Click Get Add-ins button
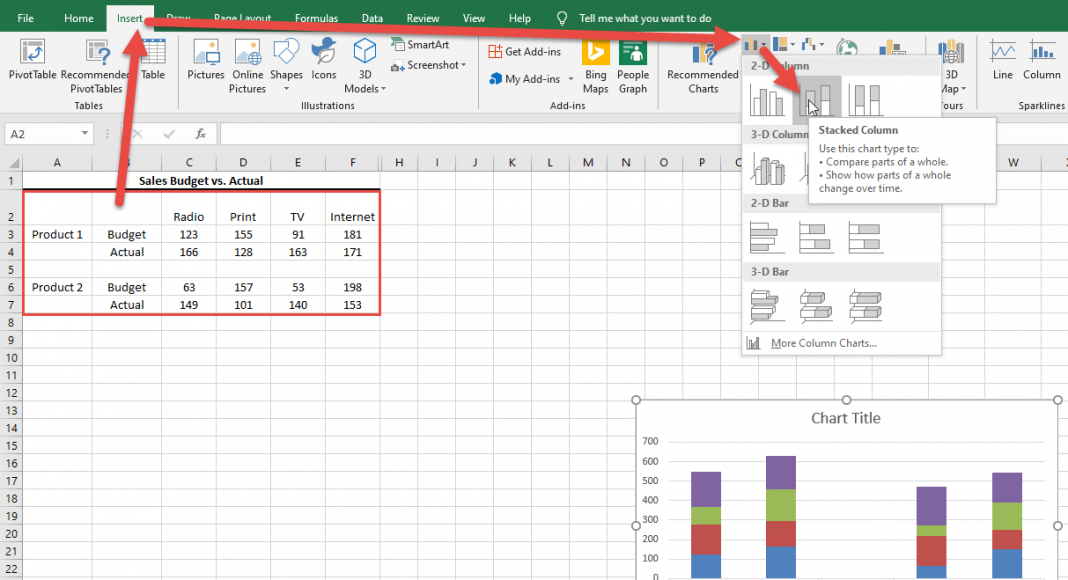The image size is (1068, 580). 524,52
